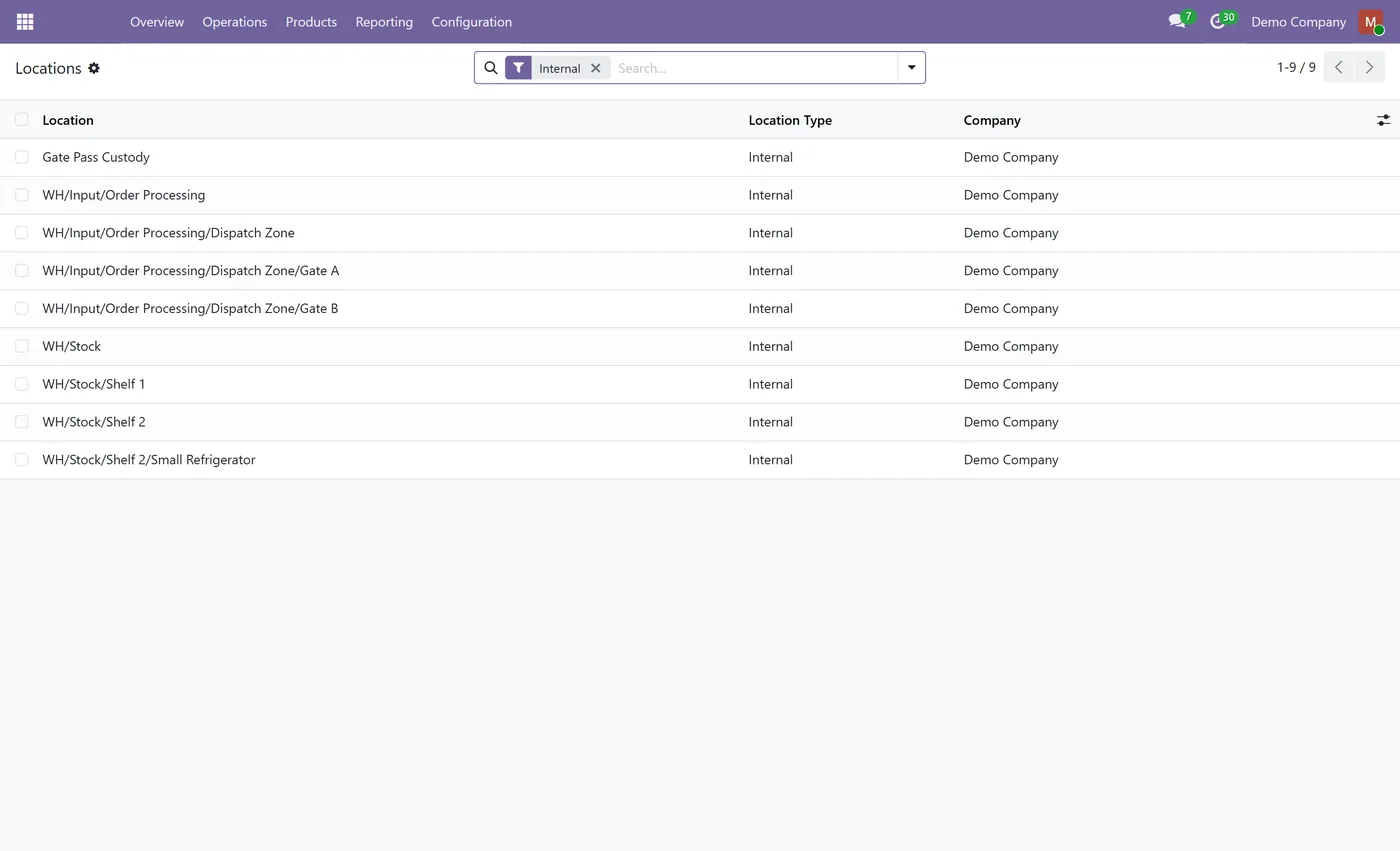Screen dimensions: 1400x851
Task: Click the filter funnel icon in search
Action: [518, 68]
